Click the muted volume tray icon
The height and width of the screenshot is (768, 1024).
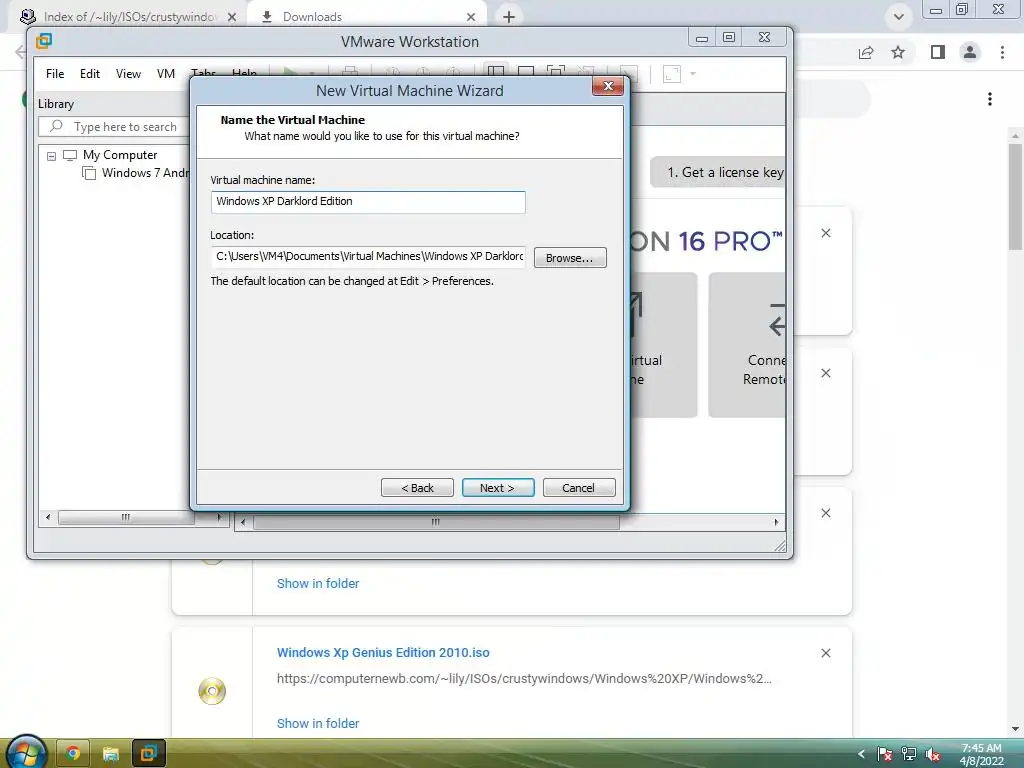click(x=933, y=754)
